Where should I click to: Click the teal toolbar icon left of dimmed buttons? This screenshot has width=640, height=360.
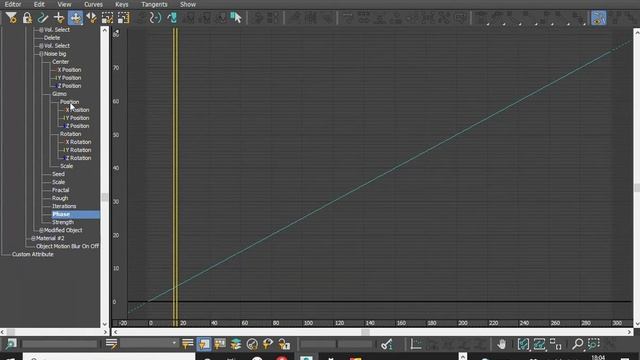point(172,18)
